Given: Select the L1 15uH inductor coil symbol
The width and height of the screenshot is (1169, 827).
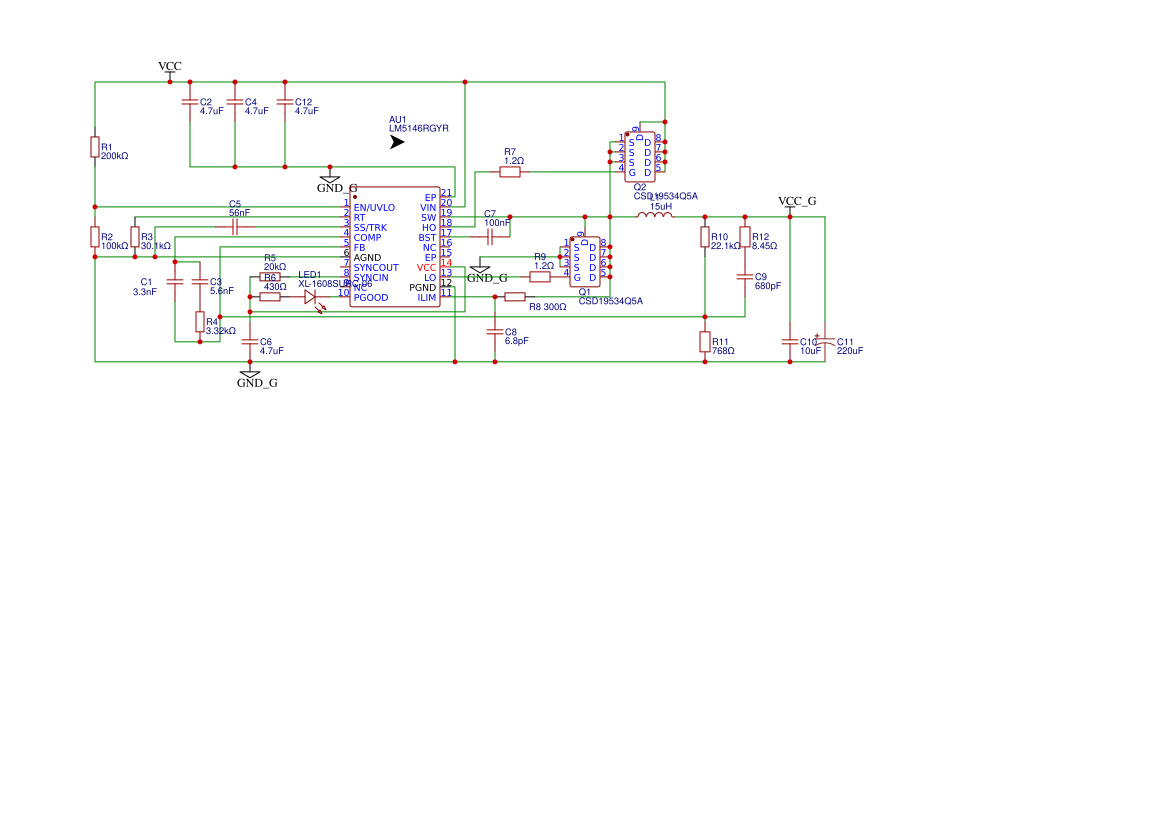Looking at the screenshot, I should click(655, 216).
